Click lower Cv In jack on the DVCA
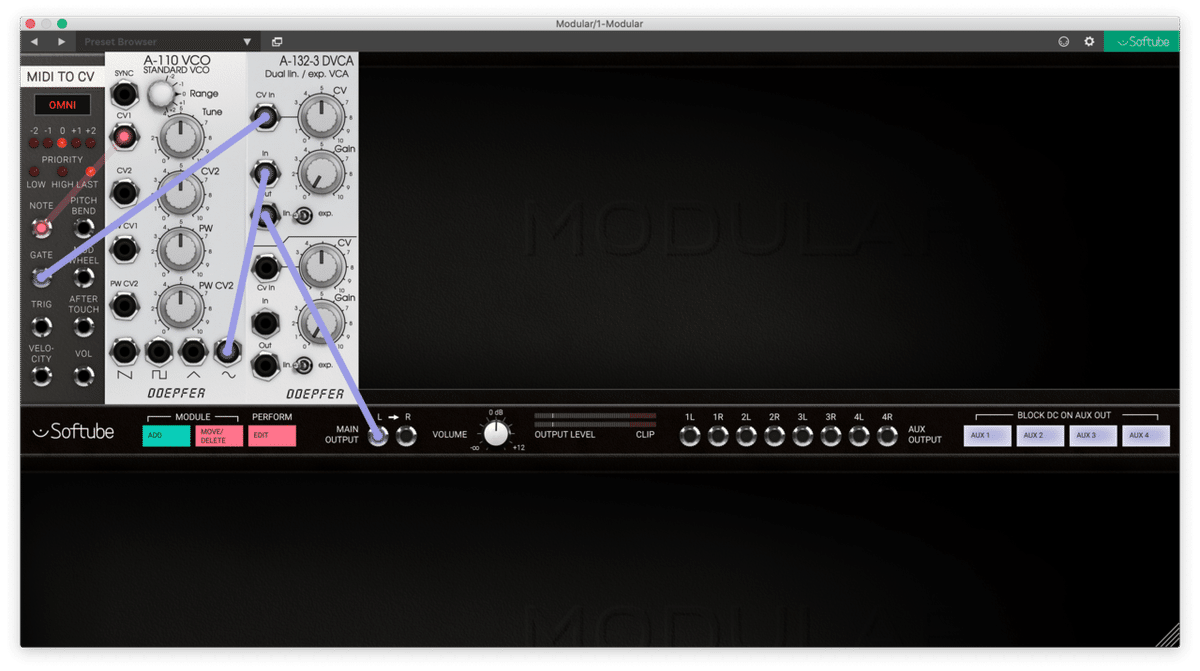The image size is (1200, 671). tap(265, 267)
